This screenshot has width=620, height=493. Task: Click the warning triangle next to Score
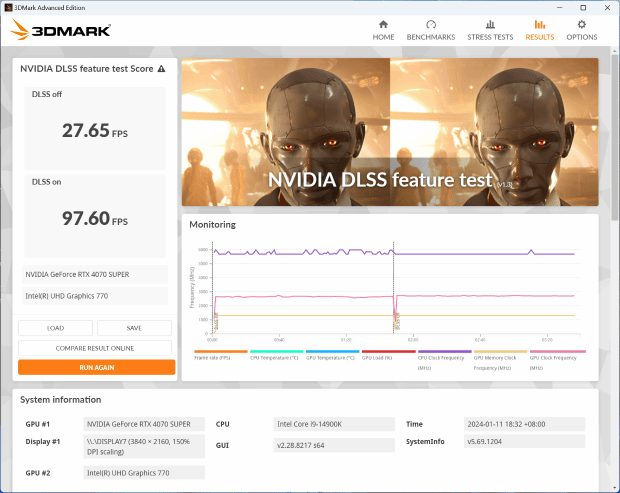tap(161, 69)
